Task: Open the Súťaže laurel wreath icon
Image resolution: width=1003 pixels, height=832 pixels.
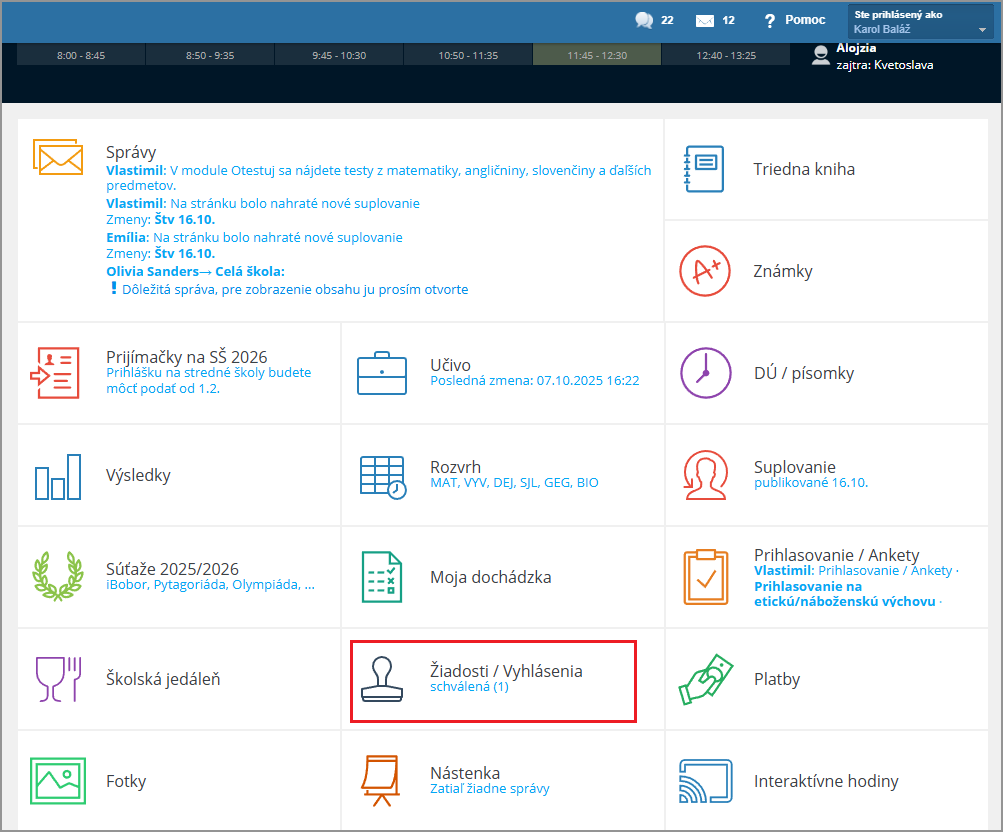Action: (x=57, y=577)
